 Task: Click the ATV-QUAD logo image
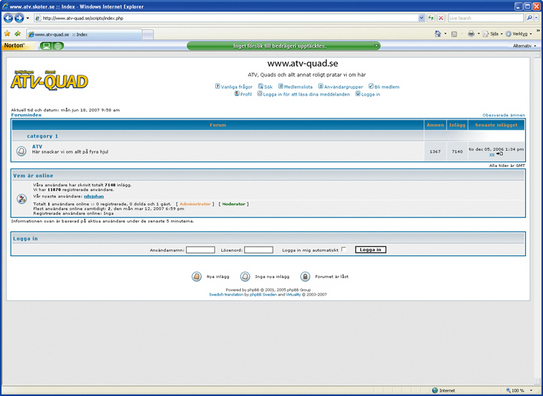tap(49, 80)
